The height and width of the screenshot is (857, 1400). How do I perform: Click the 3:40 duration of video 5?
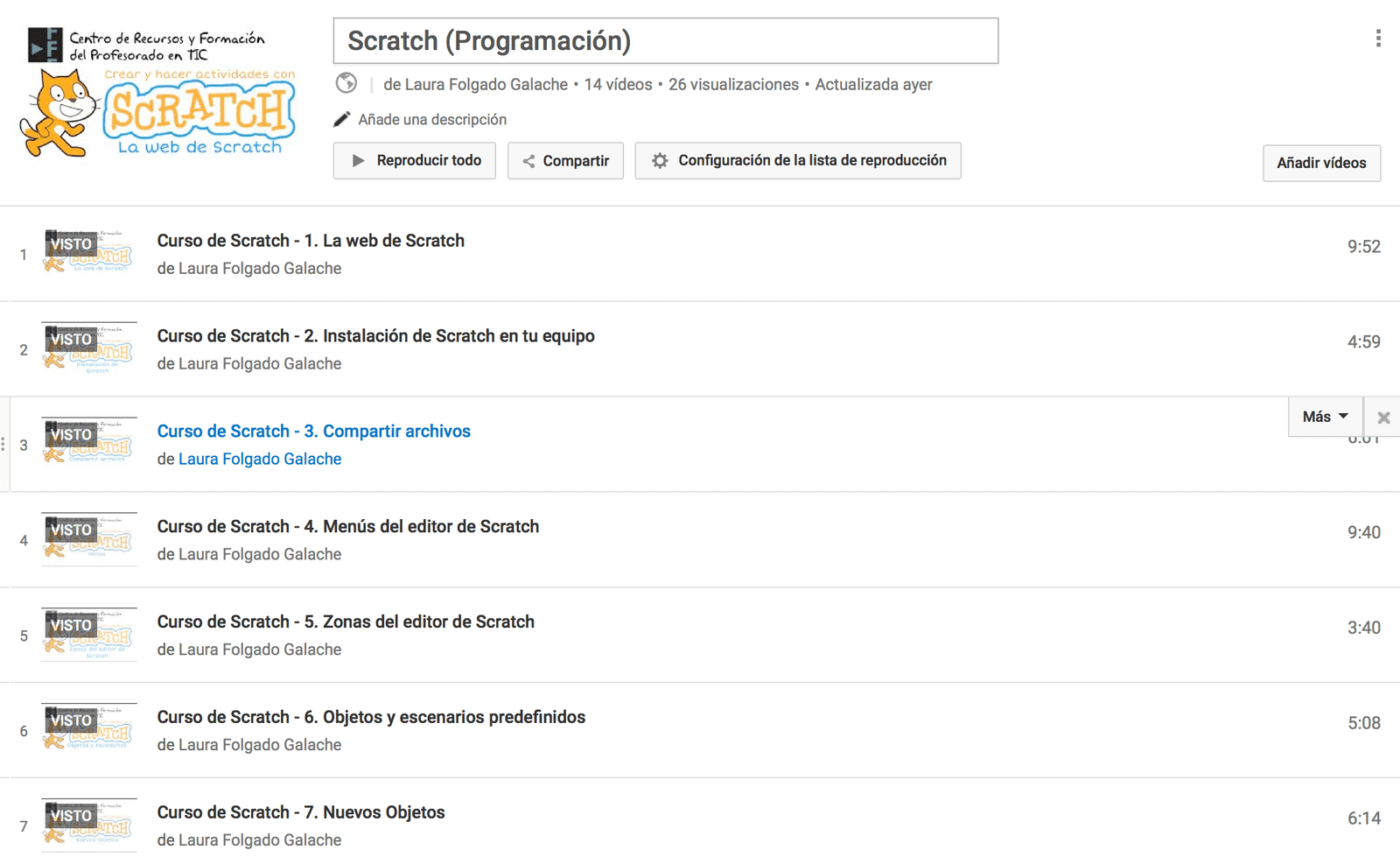[1363, 629]
